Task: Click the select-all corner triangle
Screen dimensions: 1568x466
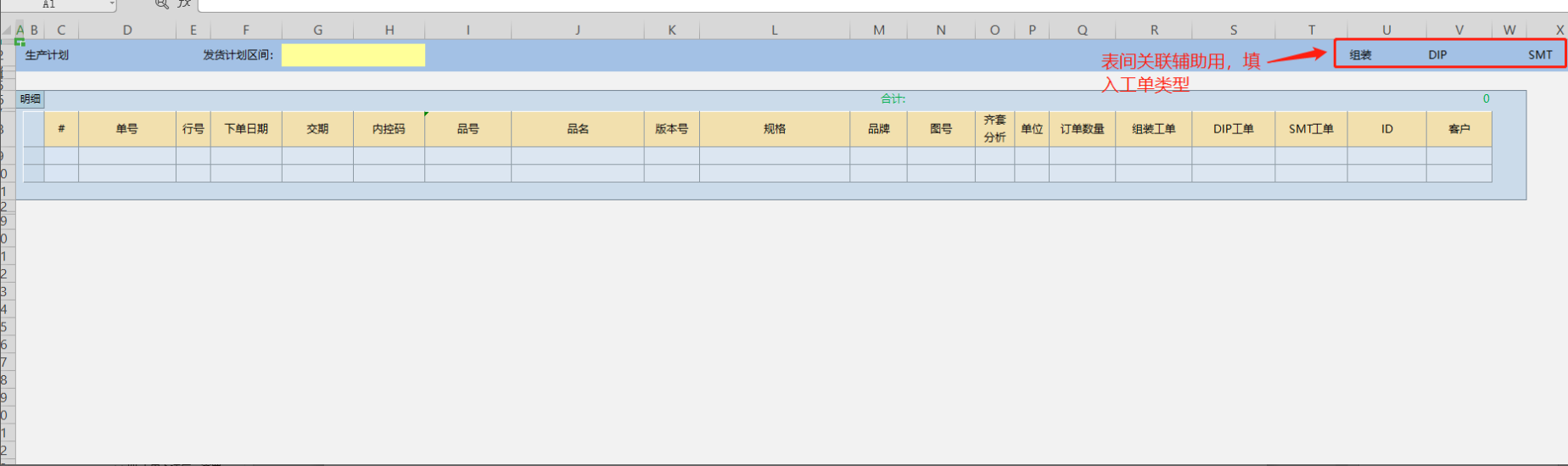Action: [x=7, y=30]
